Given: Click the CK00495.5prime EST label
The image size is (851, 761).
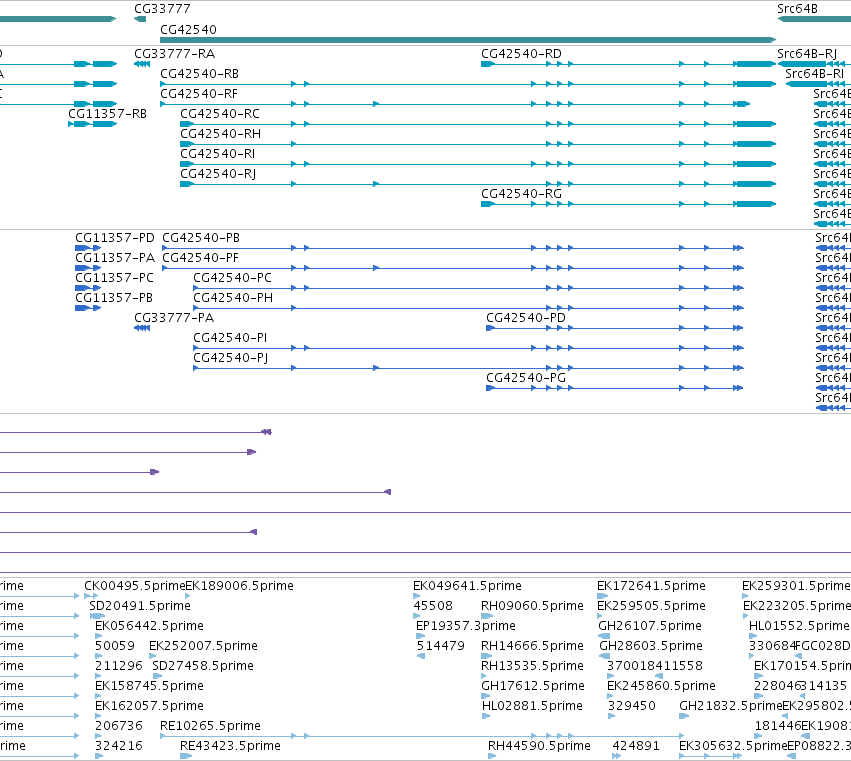Looking at the screenshot, I should pos(135,586).
